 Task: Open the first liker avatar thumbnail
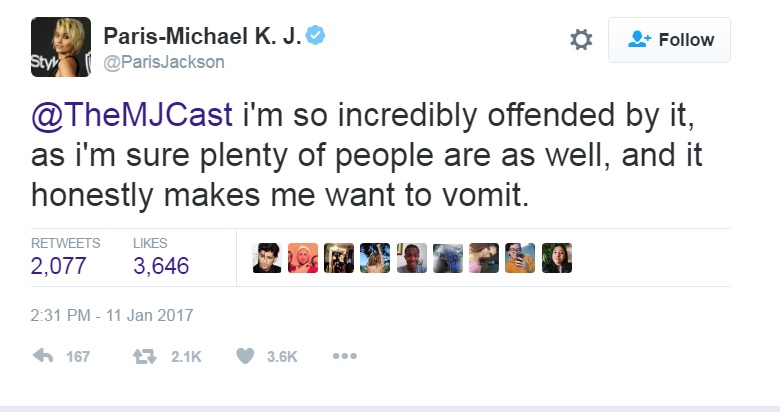(267, 258)
